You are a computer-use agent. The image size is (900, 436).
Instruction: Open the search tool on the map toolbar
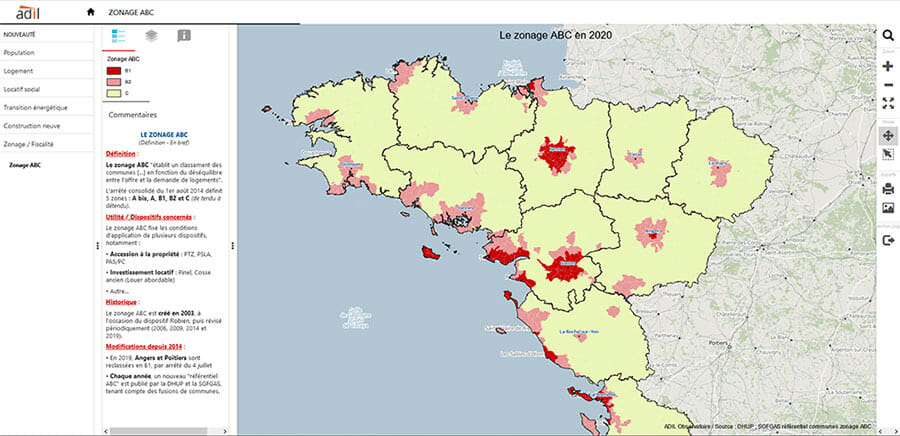888,36
